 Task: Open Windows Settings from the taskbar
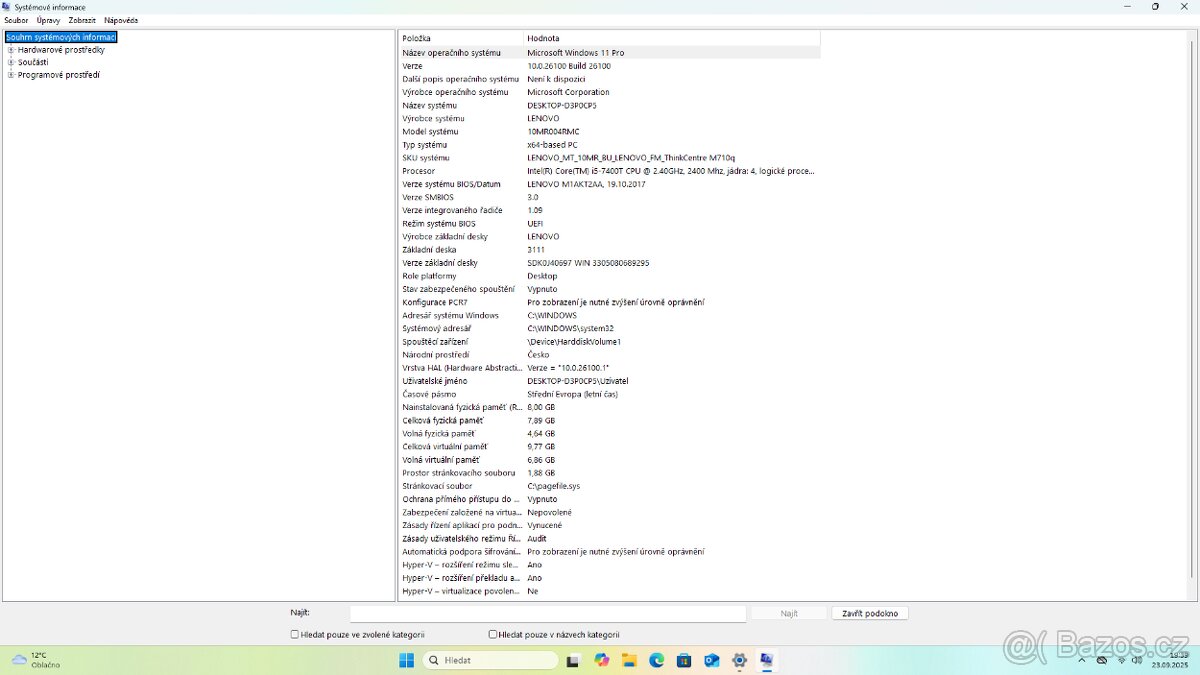739,660
